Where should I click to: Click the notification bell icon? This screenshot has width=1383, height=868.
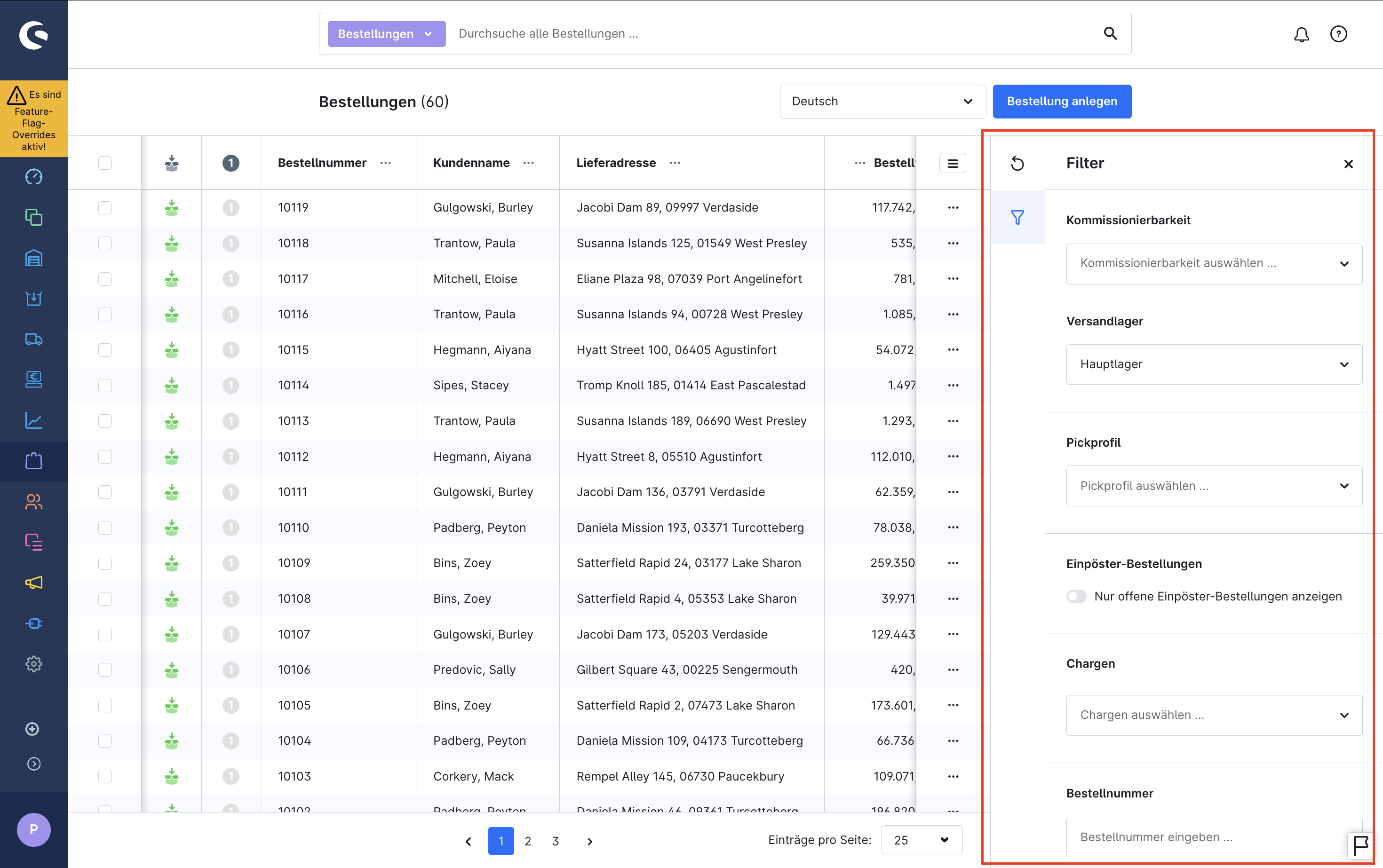coord(1301,34)
